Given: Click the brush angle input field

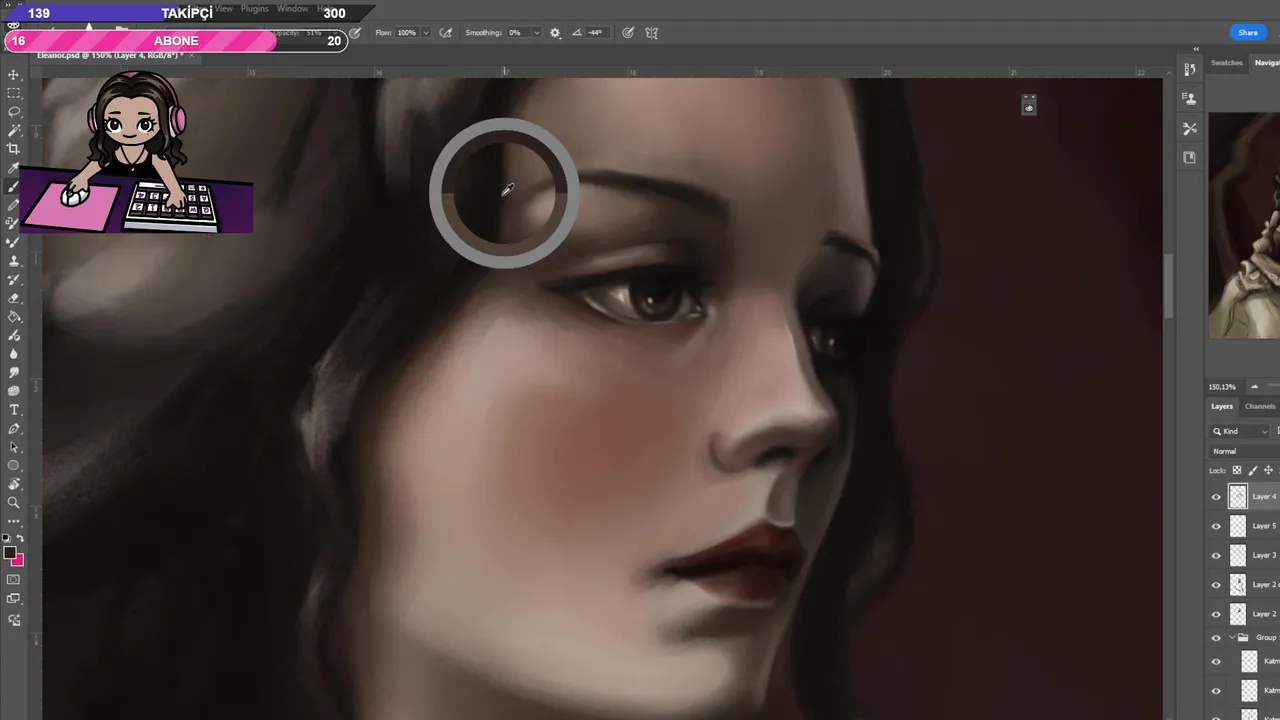Looking at the screenshot, I should [x=595, y=33].
